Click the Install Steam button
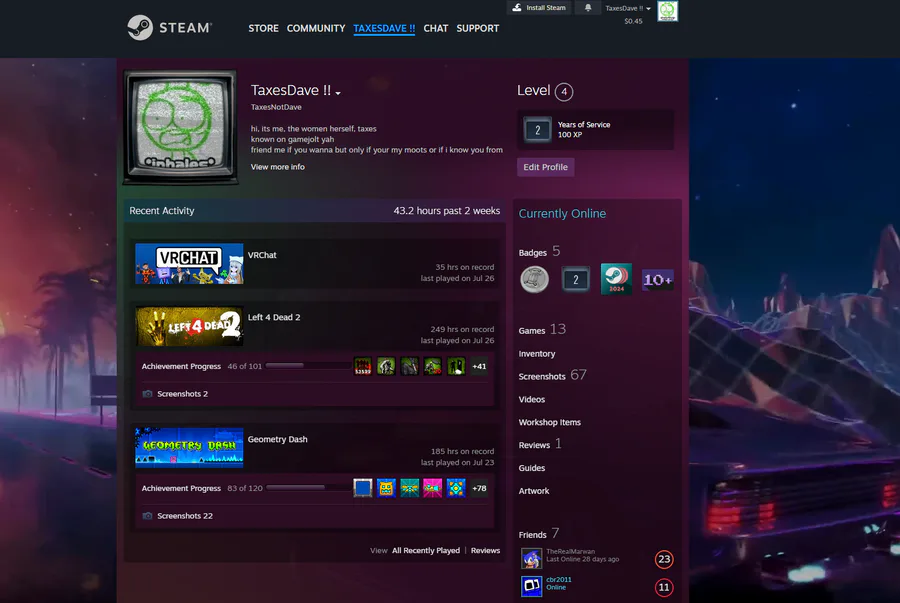900x603 pixels. [x=539, y=8]
